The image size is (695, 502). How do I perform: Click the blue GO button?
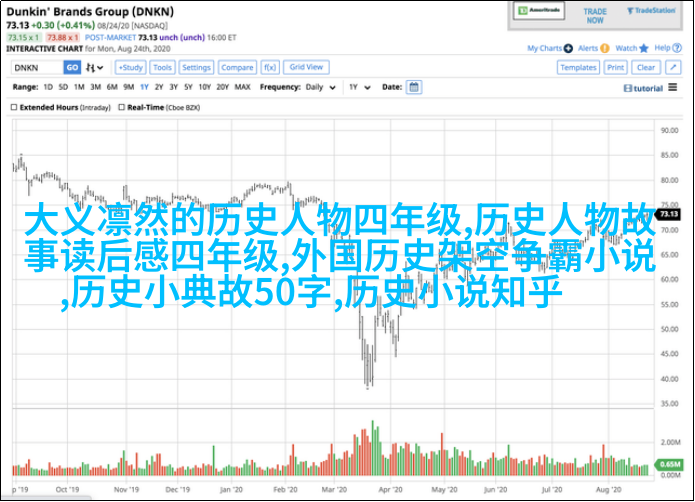click(x=72, y=67)
